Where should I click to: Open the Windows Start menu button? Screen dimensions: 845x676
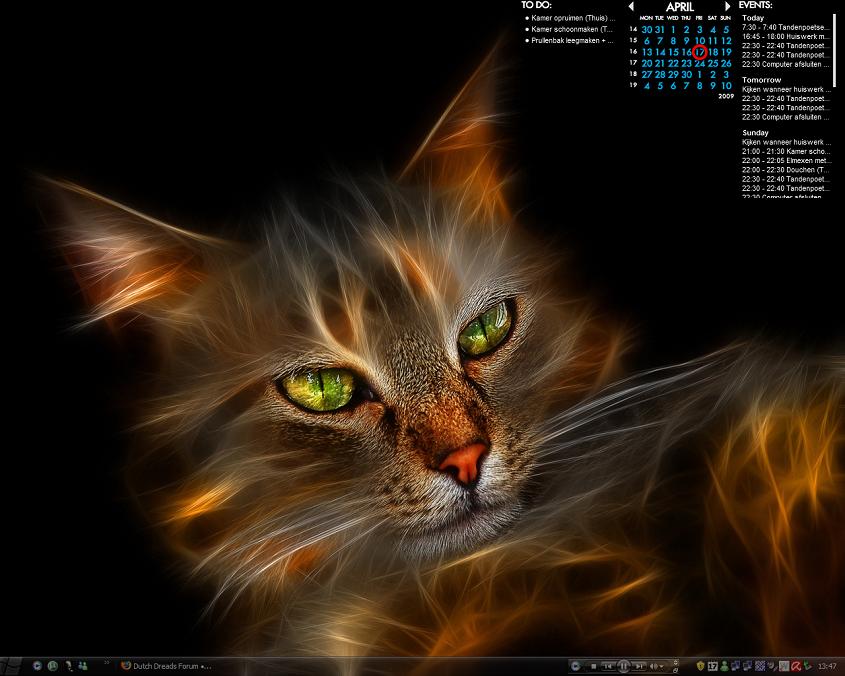(10, 666)
